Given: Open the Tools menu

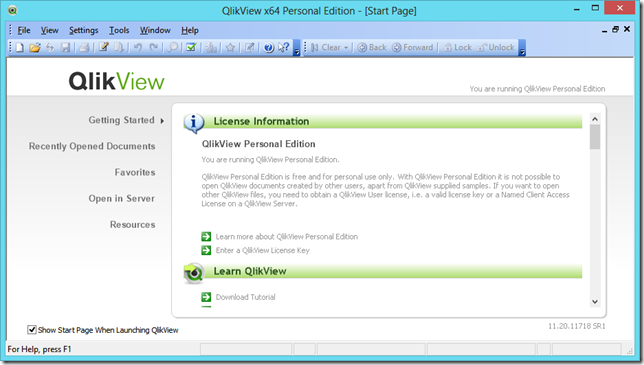Looking at the screenshot, I should 119,30.
